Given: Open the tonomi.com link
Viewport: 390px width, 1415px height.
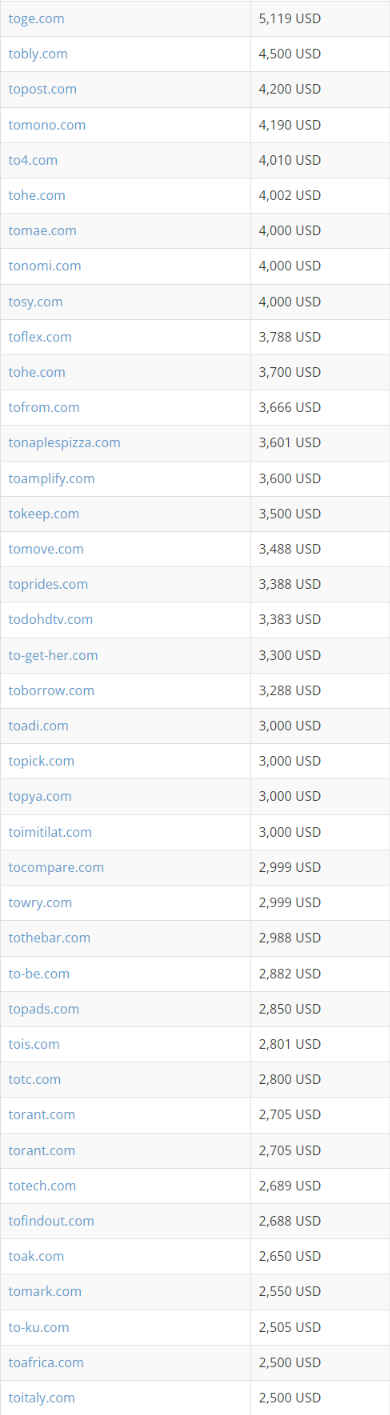Looking at the screenshot, I should 45,266.
